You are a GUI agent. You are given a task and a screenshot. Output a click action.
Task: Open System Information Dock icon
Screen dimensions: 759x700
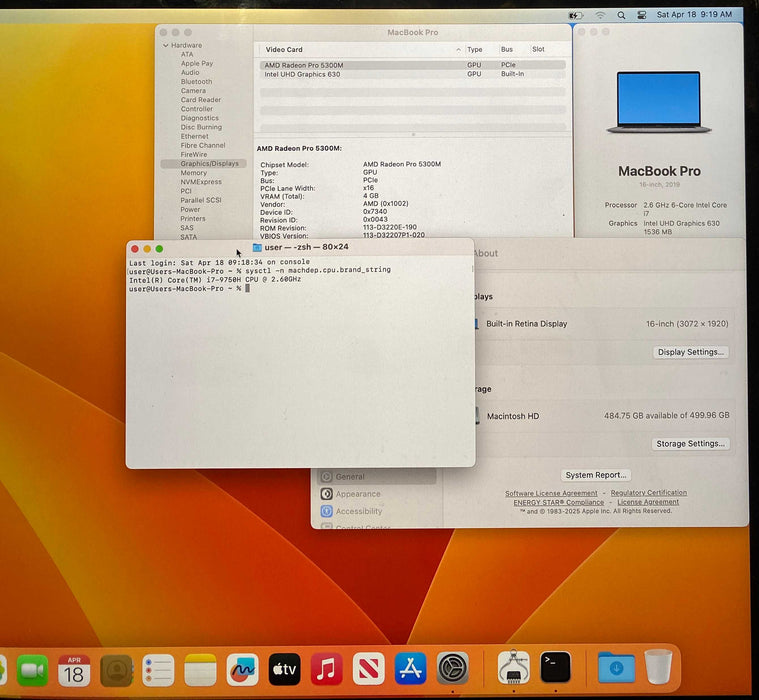pyautogui.click(x=514, y=667)
